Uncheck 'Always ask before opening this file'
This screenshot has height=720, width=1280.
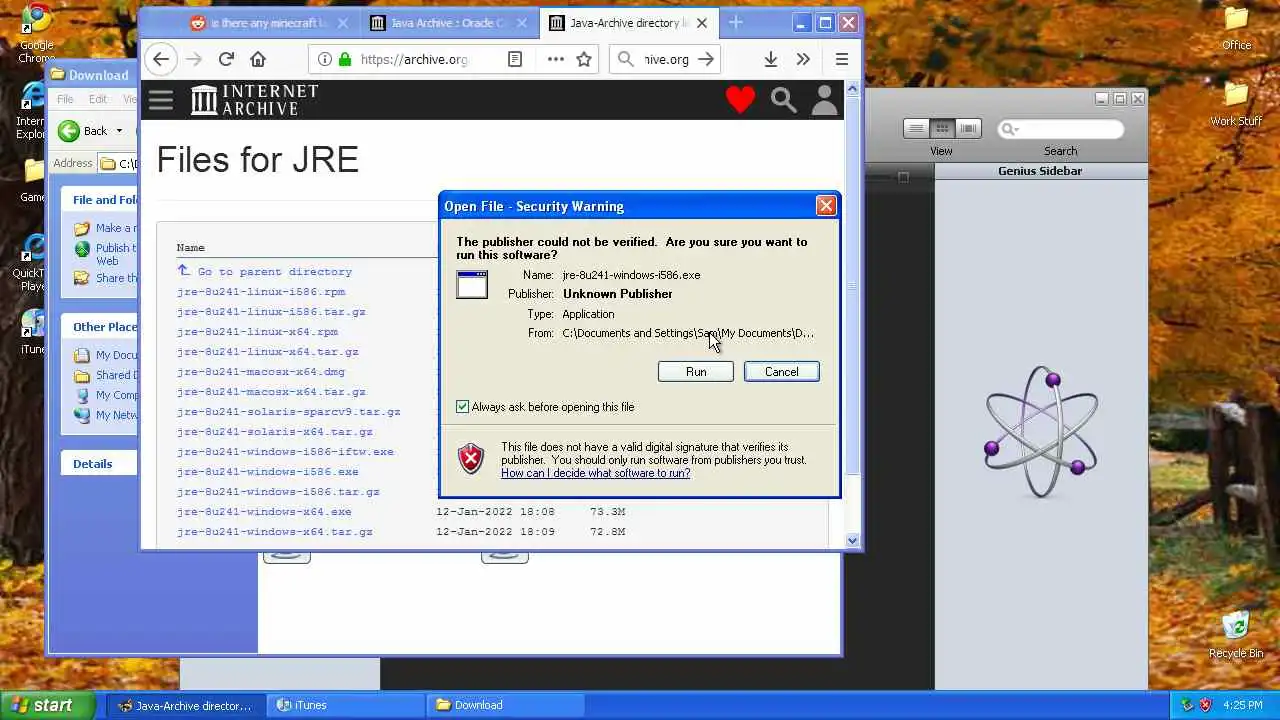(x=462, y=407)
